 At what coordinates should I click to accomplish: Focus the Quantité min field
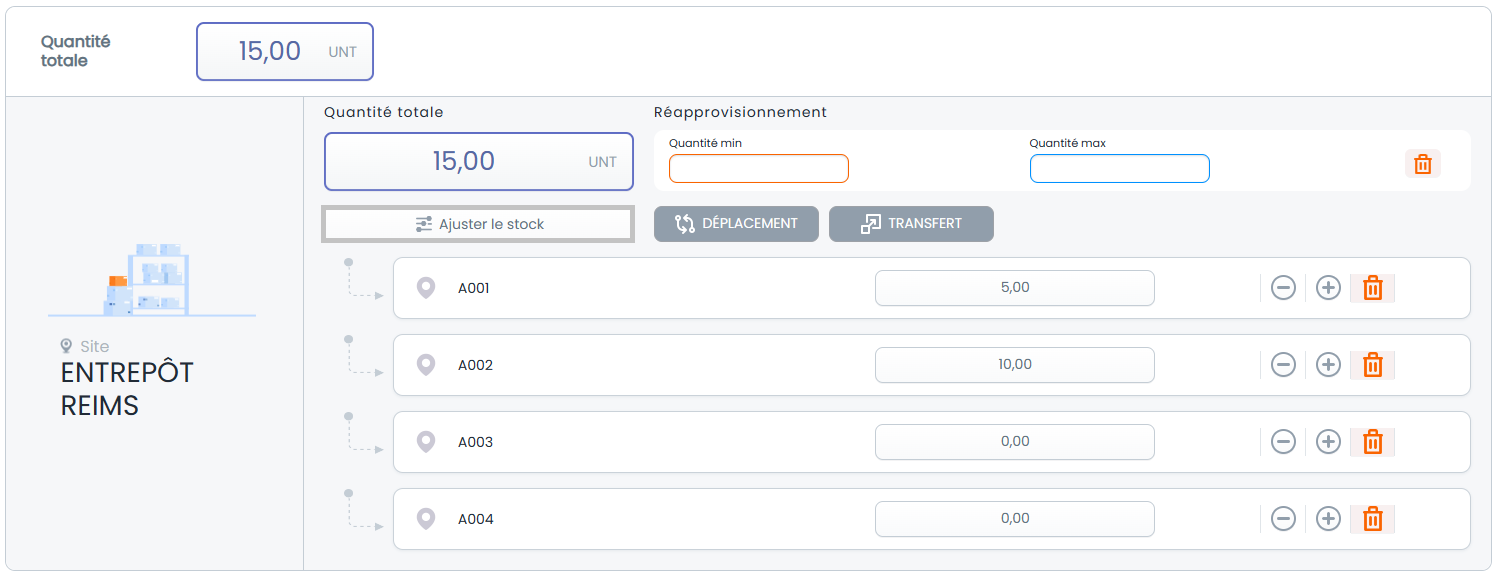759,169
